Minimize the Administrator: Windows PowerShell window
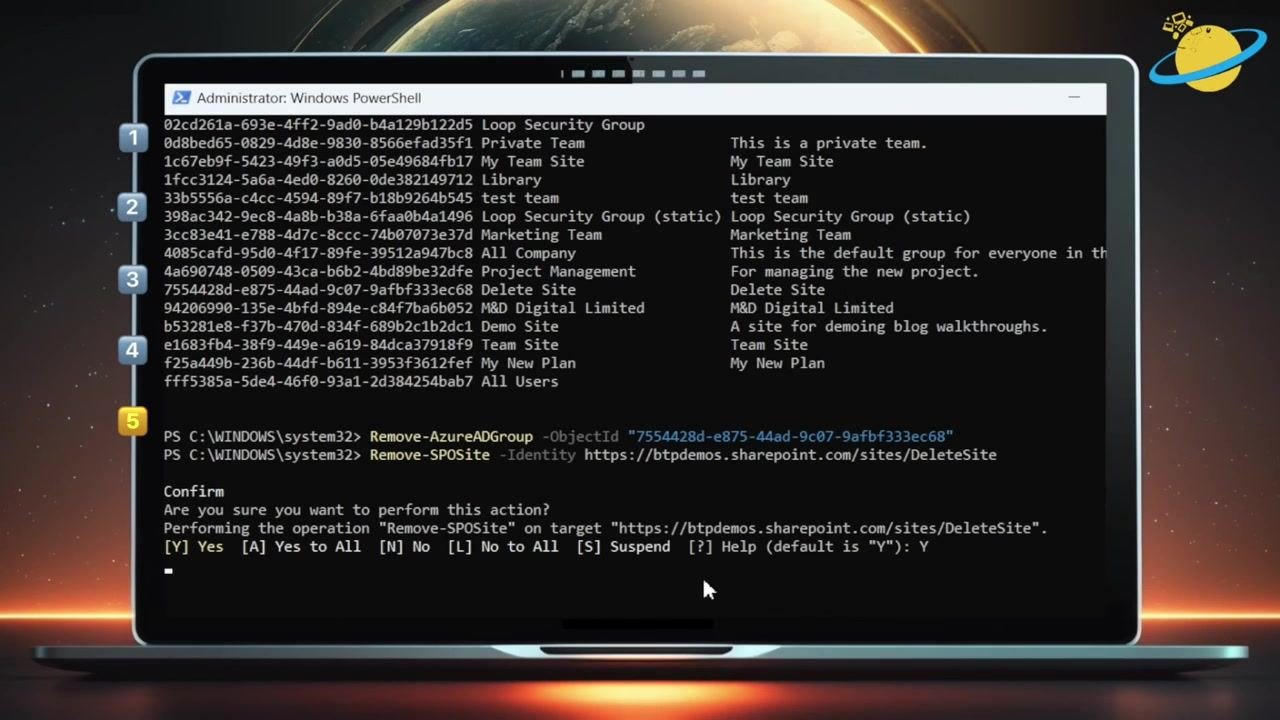 tap(1074, 98)
